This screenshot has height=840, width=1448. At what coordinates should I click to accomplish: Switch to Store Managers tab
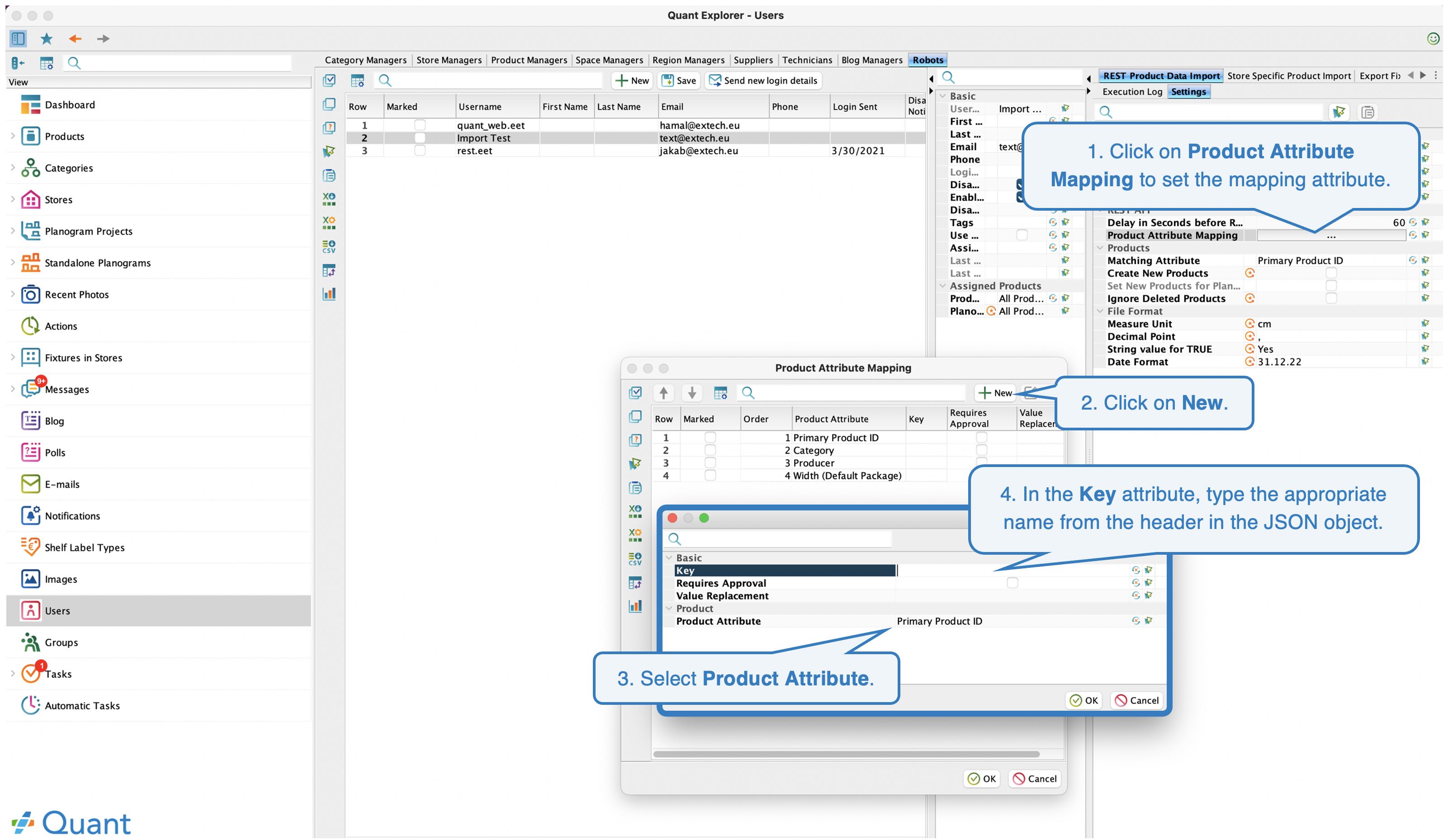pos(449,60)
